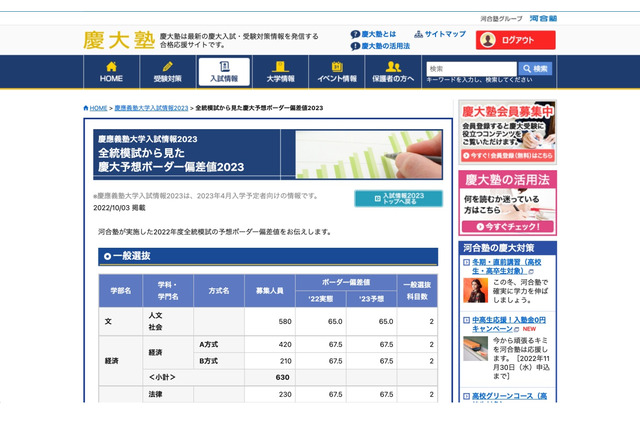Image resolution: width=640 pixels, height=426 pixels.
Task: Click the 慶大塾会員募集中 banner
Action: tap(507, 131)
